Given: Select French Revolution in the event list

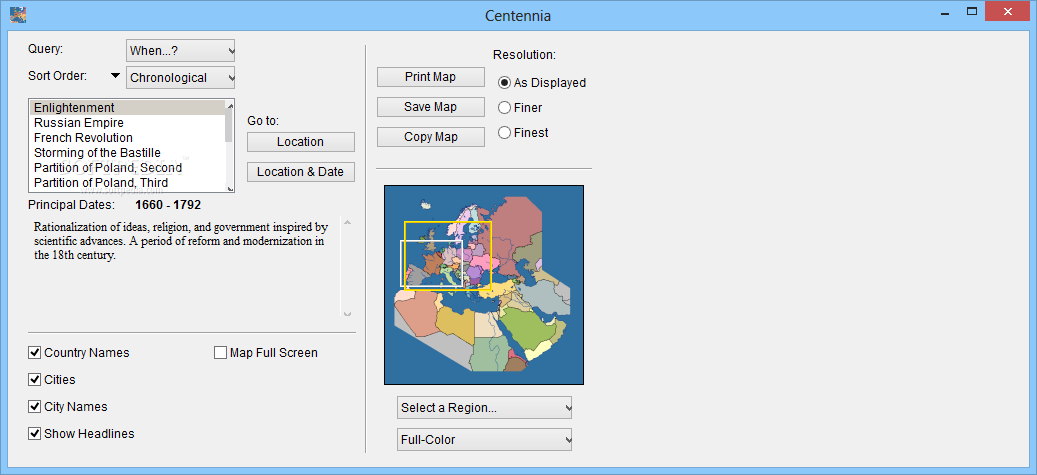Looking at the screenshot, I should [x=128, y=138].
